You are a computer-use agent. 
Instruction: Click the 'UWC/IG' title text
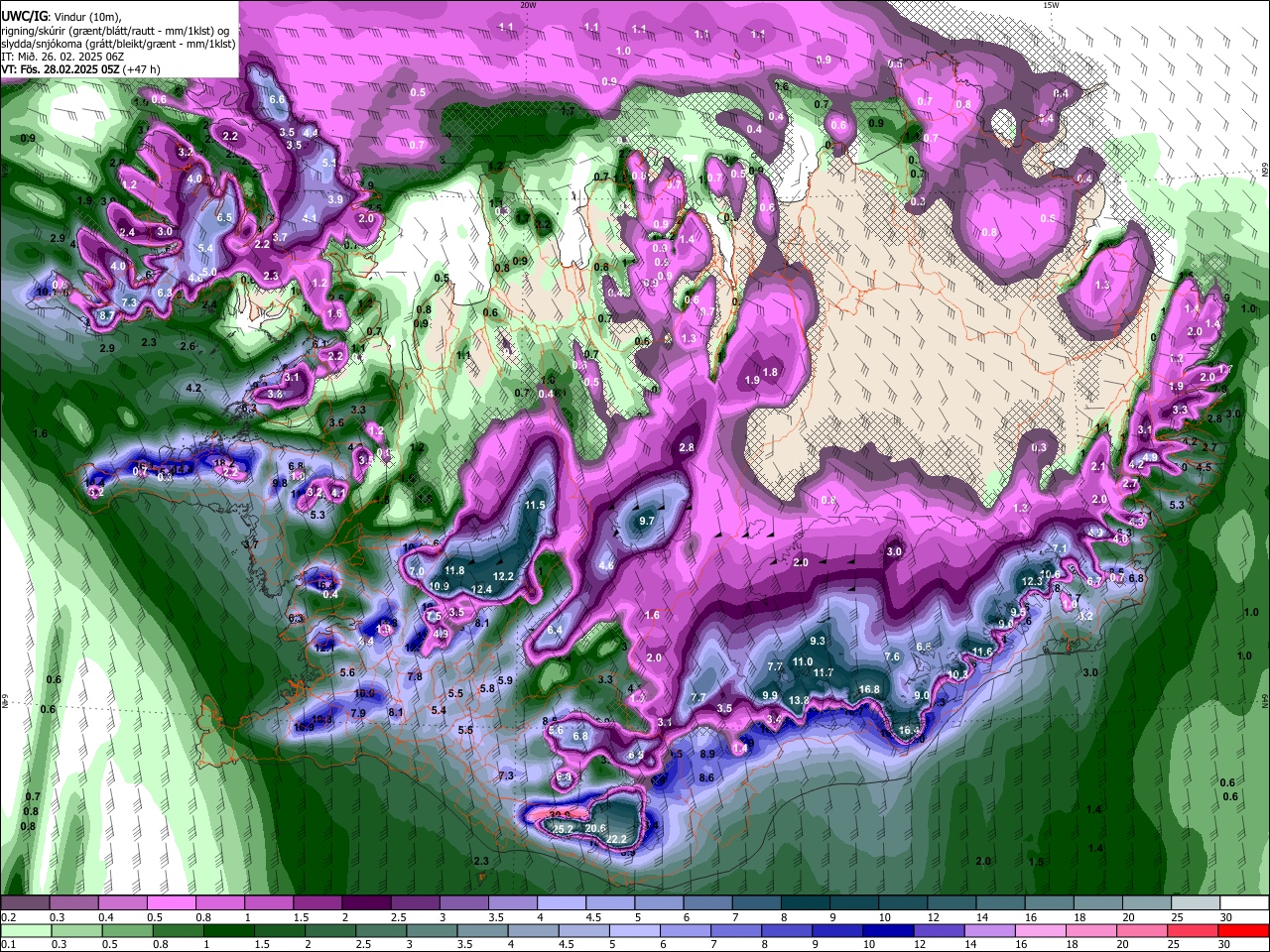point(24,17)
